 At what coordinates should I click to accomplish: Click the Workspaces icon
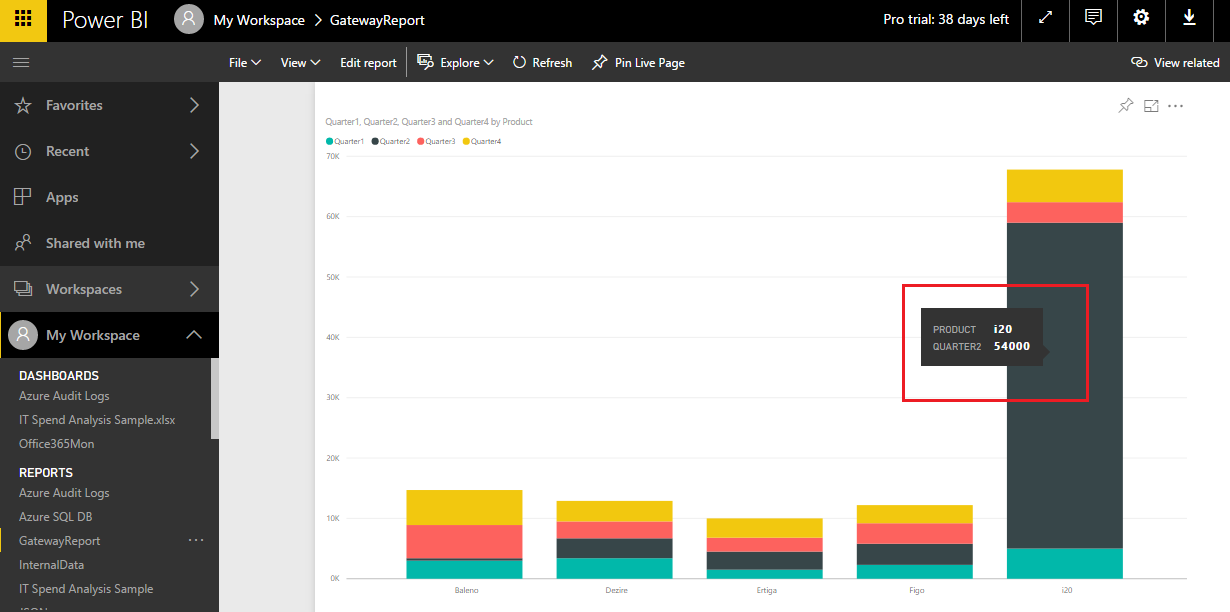(x=23, y=289)
